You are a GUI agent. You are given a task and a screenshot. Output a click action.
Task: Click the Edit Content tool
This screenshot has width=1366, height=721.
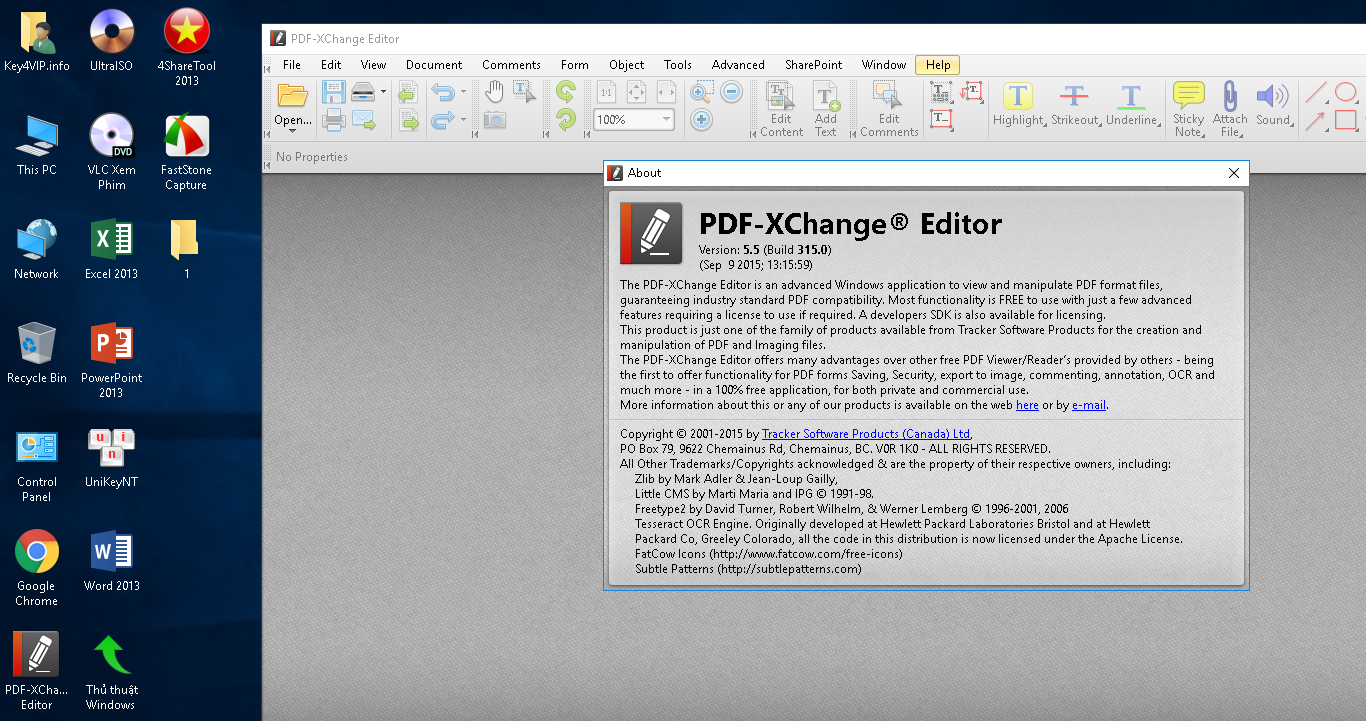pyautogui.click(x=781, y=110)
